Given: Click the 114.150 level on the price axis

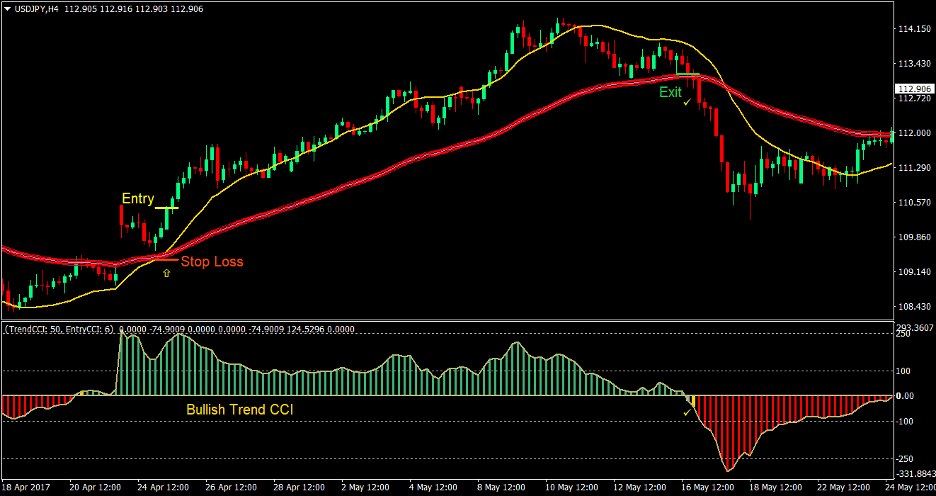Looking at the screenshot, I should point(912,29).
